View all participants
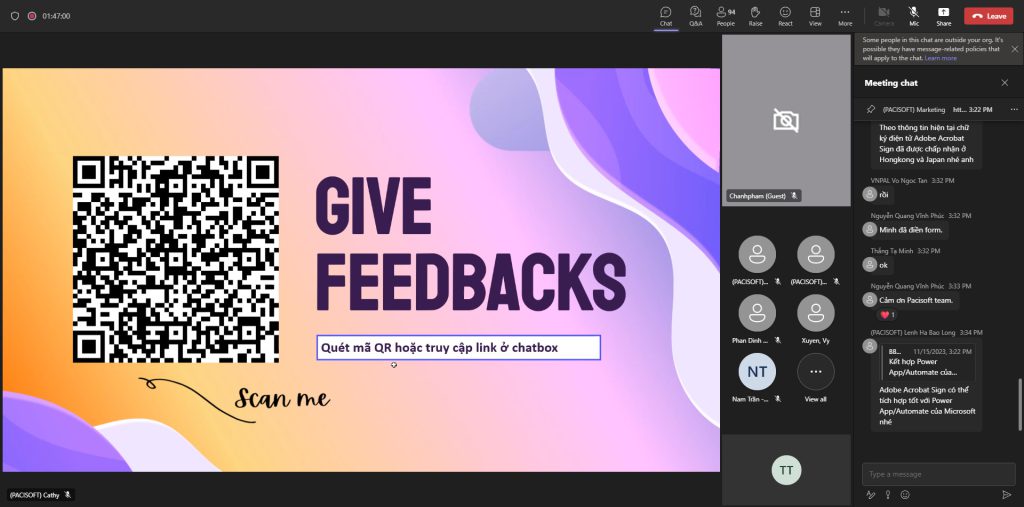The image size is (1024, 507). click(x=816, y=372)
